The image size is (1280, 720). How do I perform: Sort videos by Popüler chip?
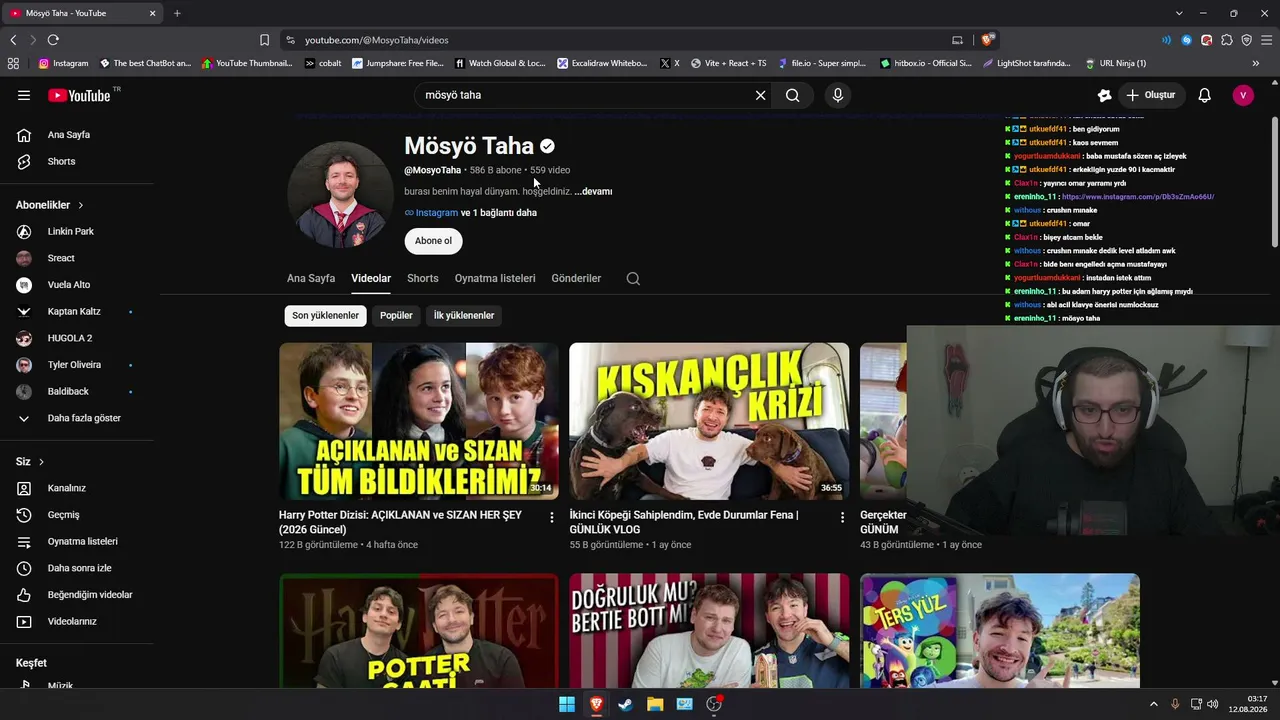point(396,316)
